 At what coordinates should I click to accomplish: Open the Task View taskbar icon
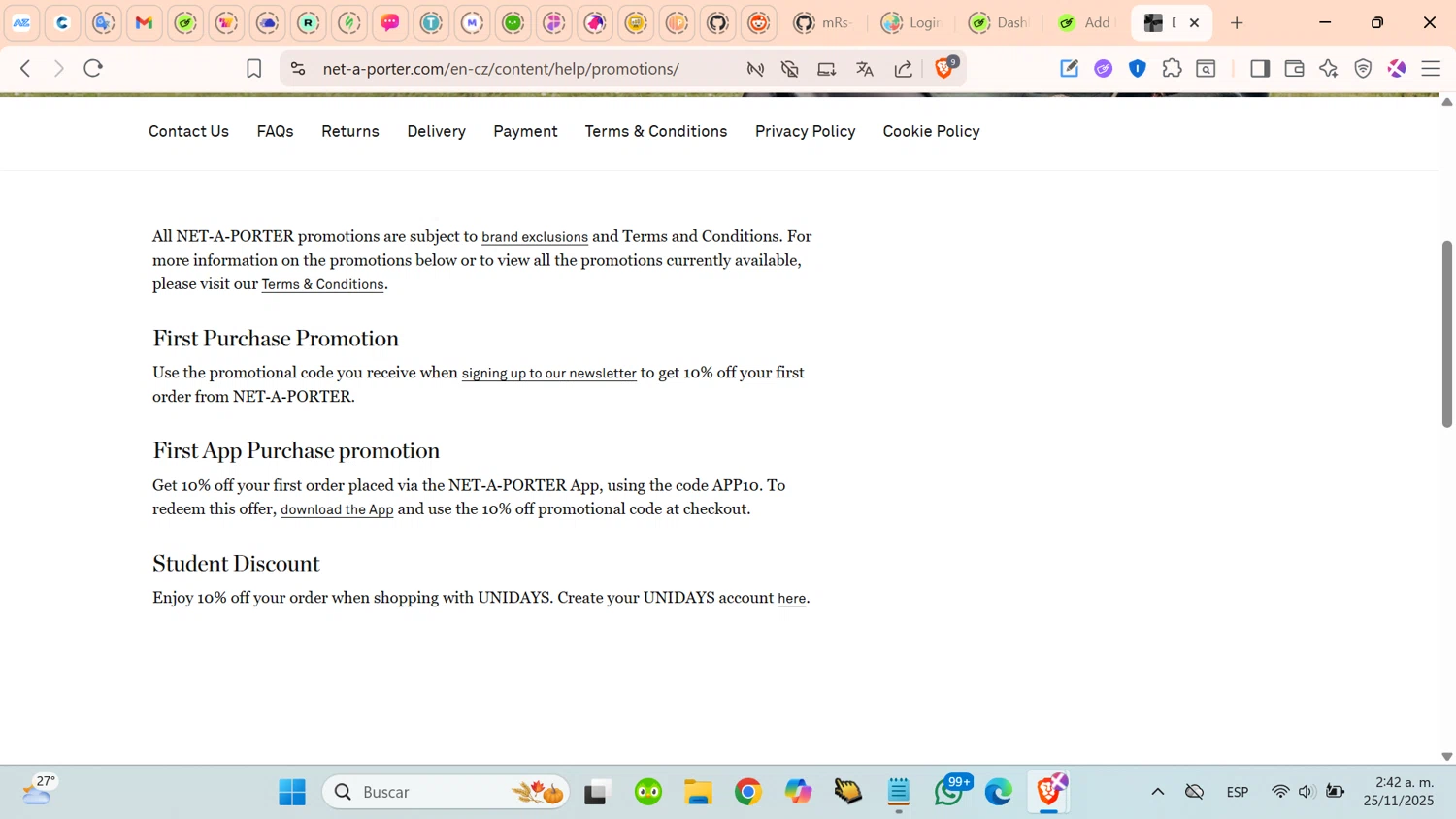(595, 792)
